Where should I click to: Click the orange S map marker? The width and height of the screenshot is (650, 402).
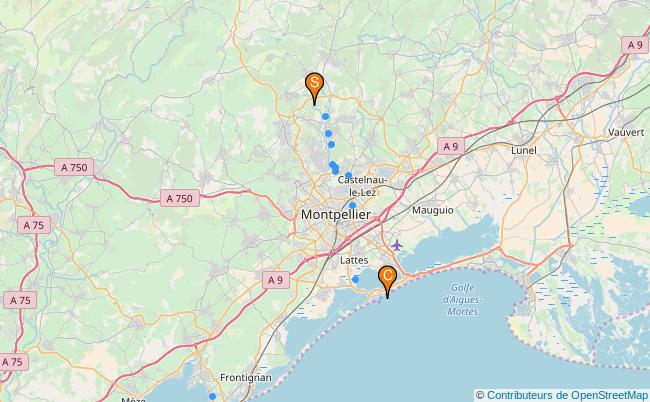point(314,85)
